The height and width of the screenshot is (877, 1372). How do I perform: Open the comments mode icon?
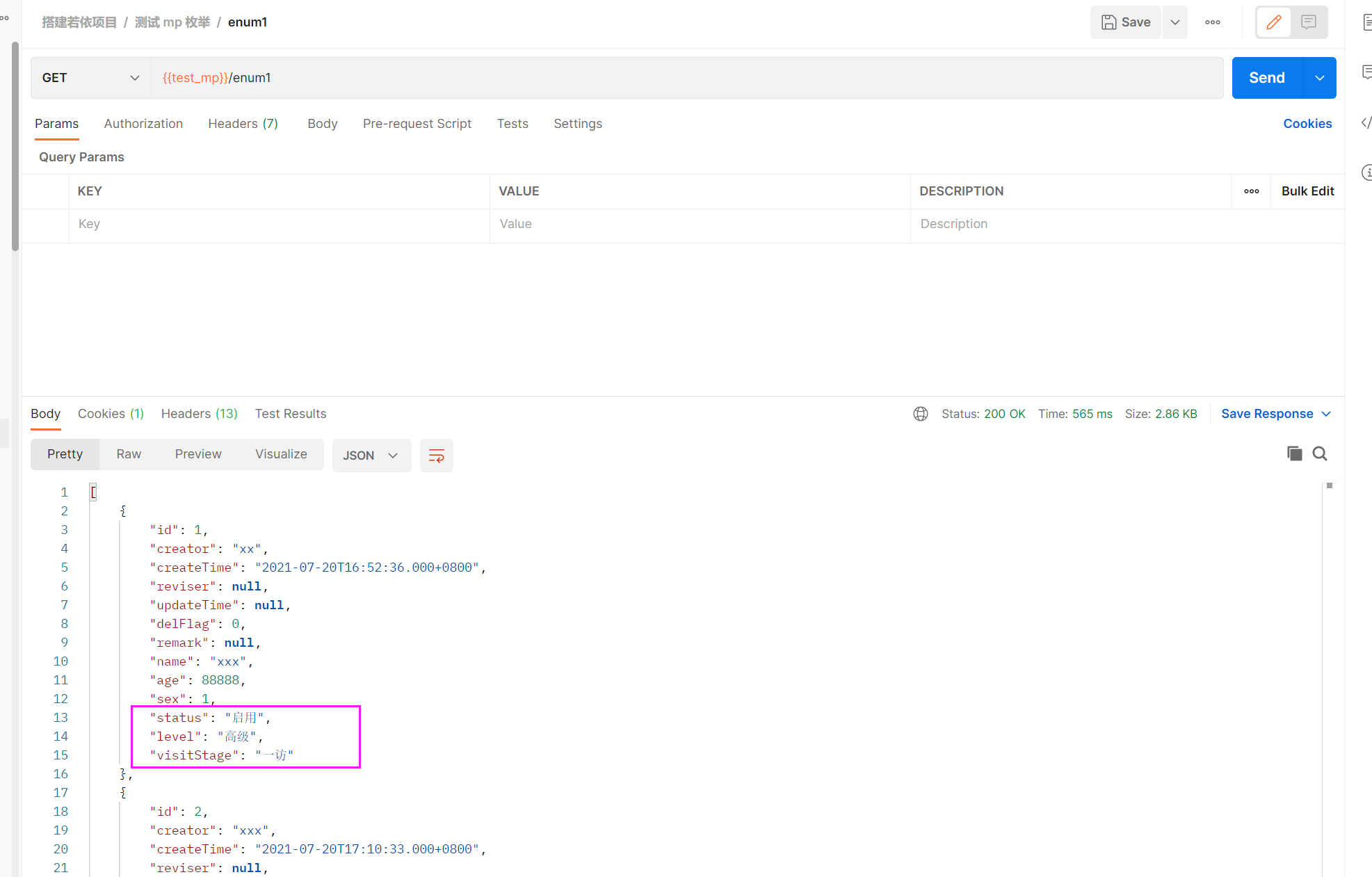(1309, 22)
